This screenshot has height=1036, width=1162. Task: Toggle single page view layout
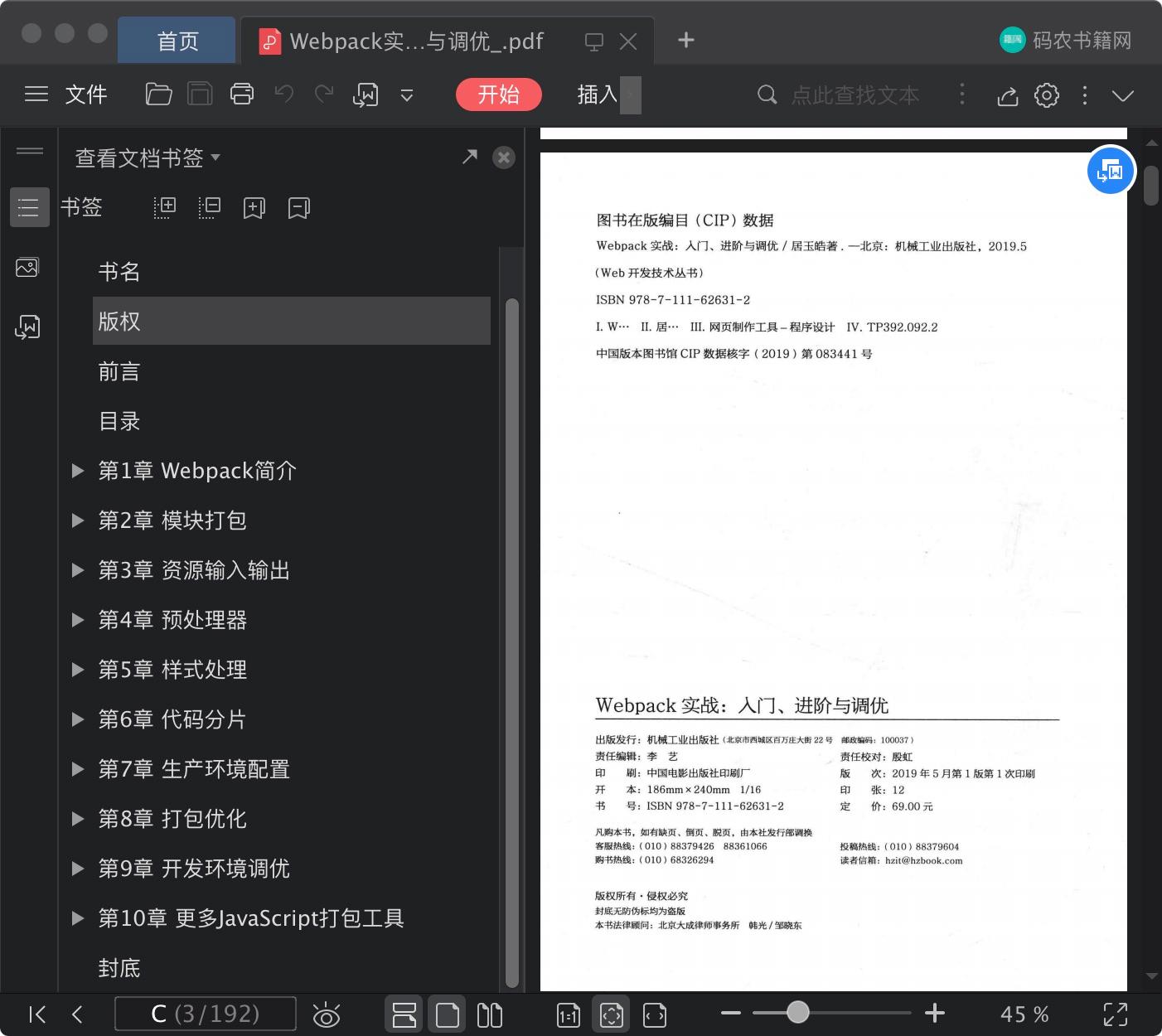(447, 1015)
